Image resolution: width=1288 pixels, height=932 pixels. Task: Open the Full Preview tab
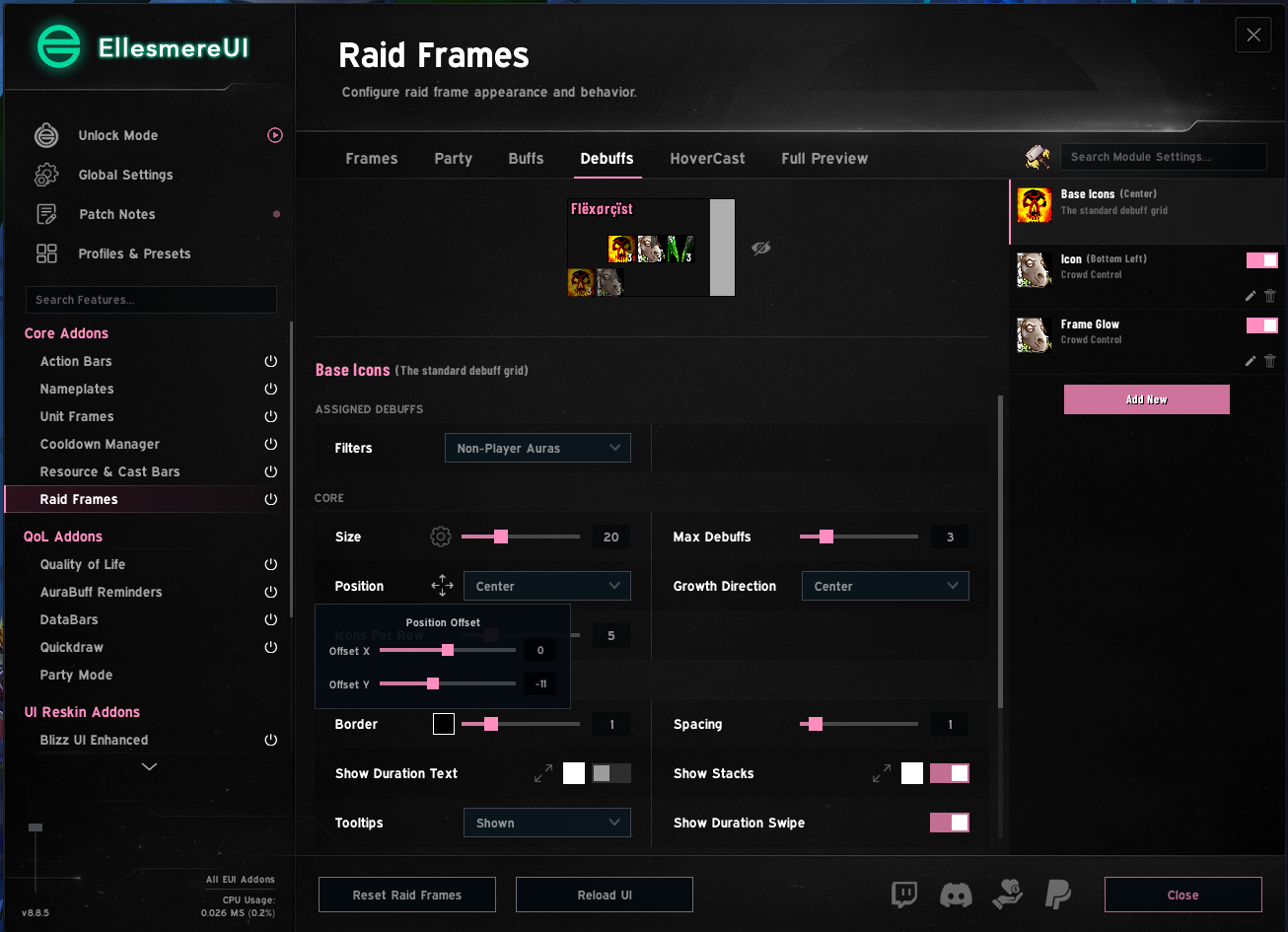click(x=825, y=159)
